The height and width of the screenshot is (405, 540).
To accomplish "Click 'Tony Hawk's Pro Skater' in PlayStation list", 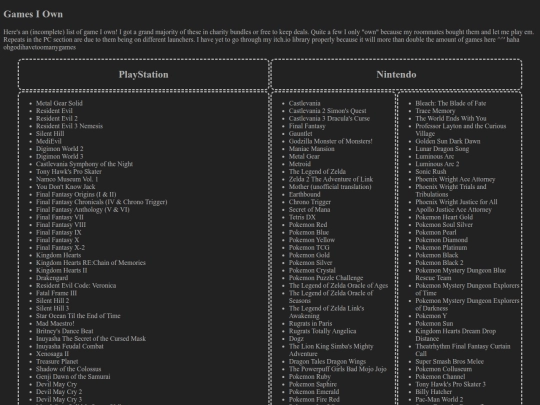I will 69,172.
